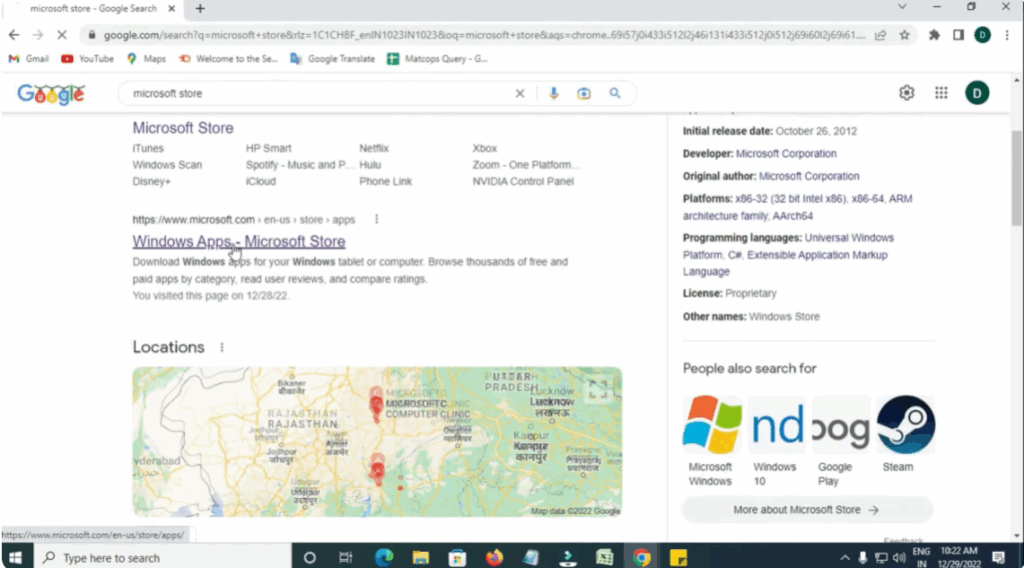The image size is (1024, 568).
Task: Open the notification center icon
Action: (999, 558)
